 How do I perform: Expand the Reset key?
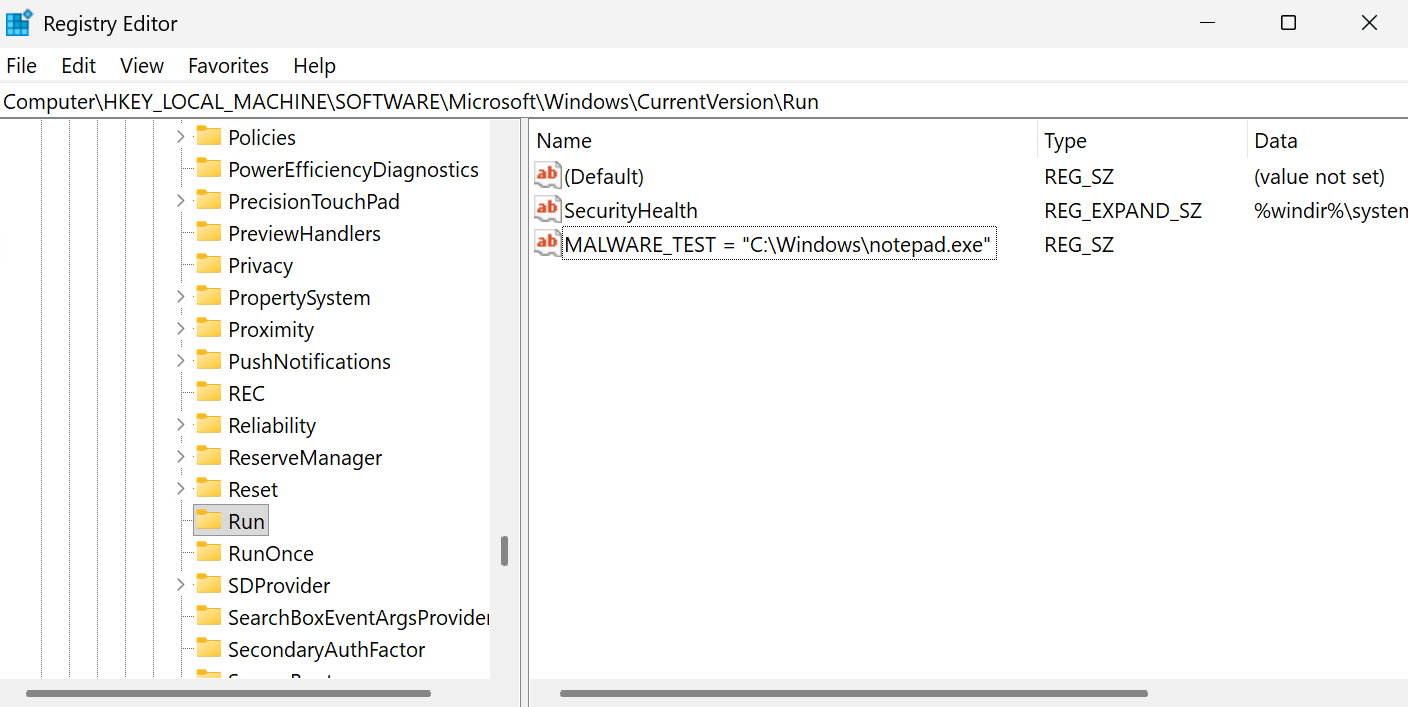tap(181, 489)
